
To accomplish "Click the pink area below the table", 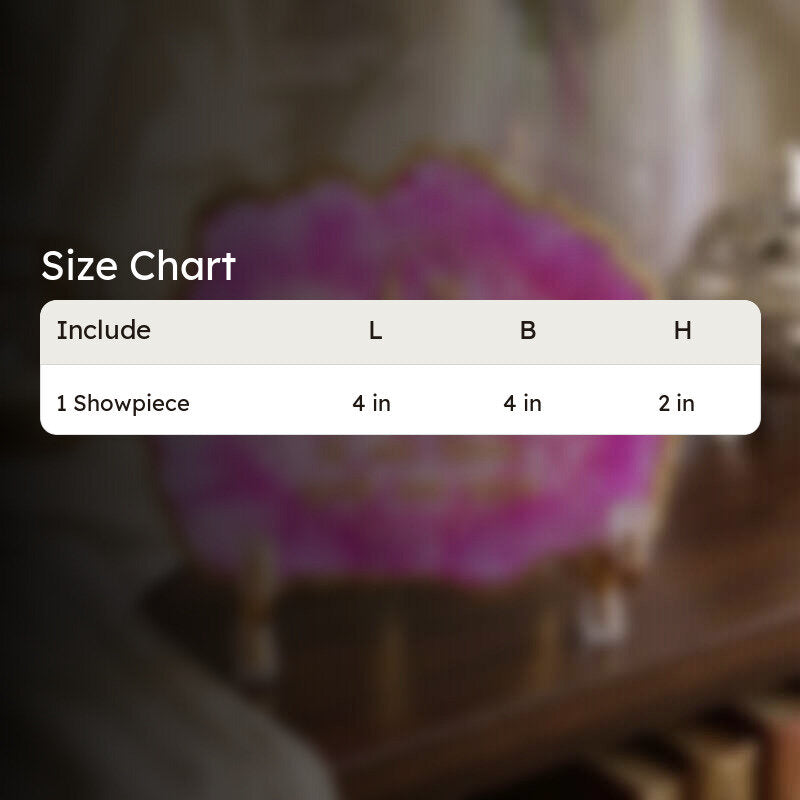I will pos(408,505).
